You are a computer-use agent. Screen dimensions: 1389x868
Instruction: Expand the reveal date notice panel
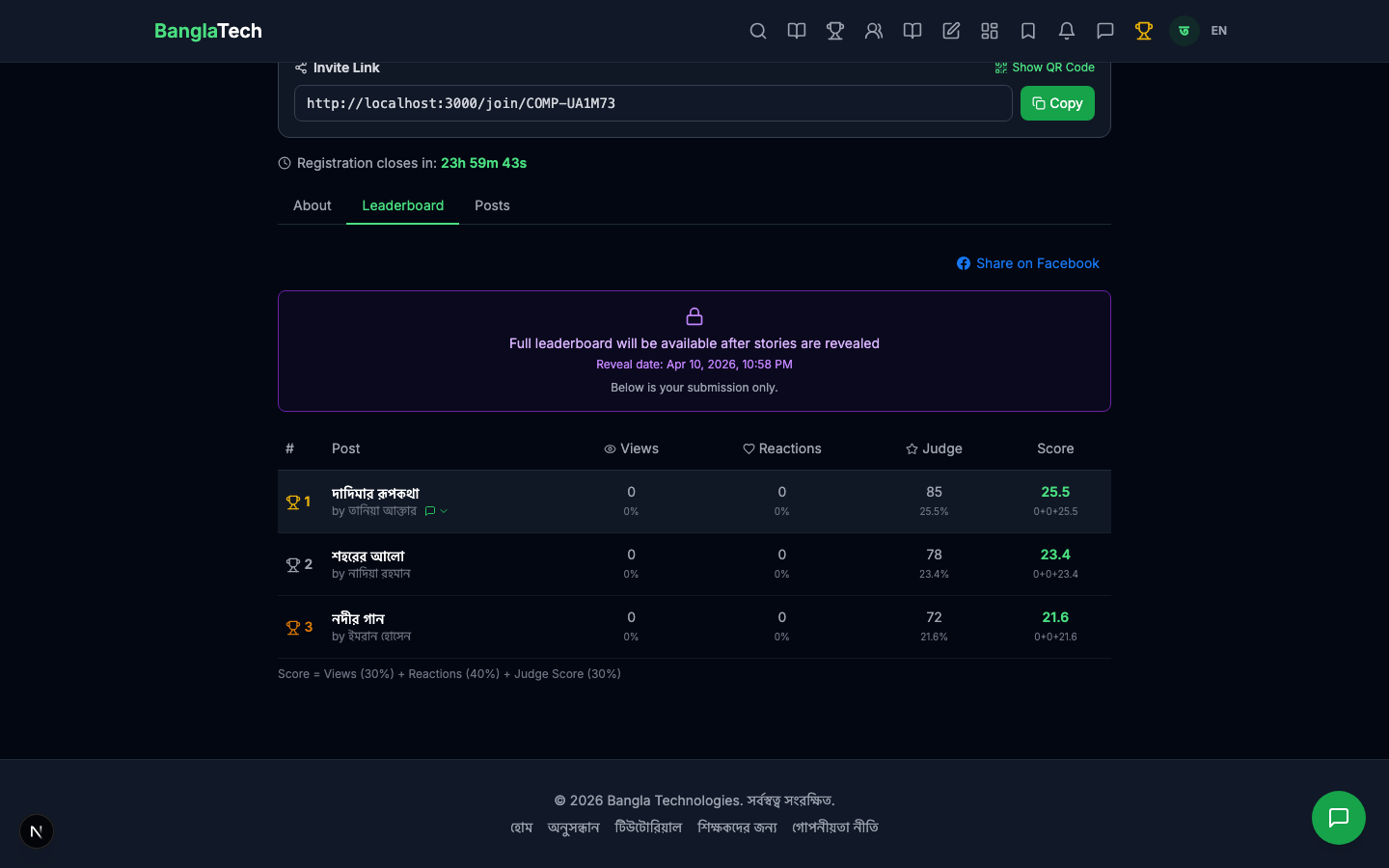[x=694, y=351]
